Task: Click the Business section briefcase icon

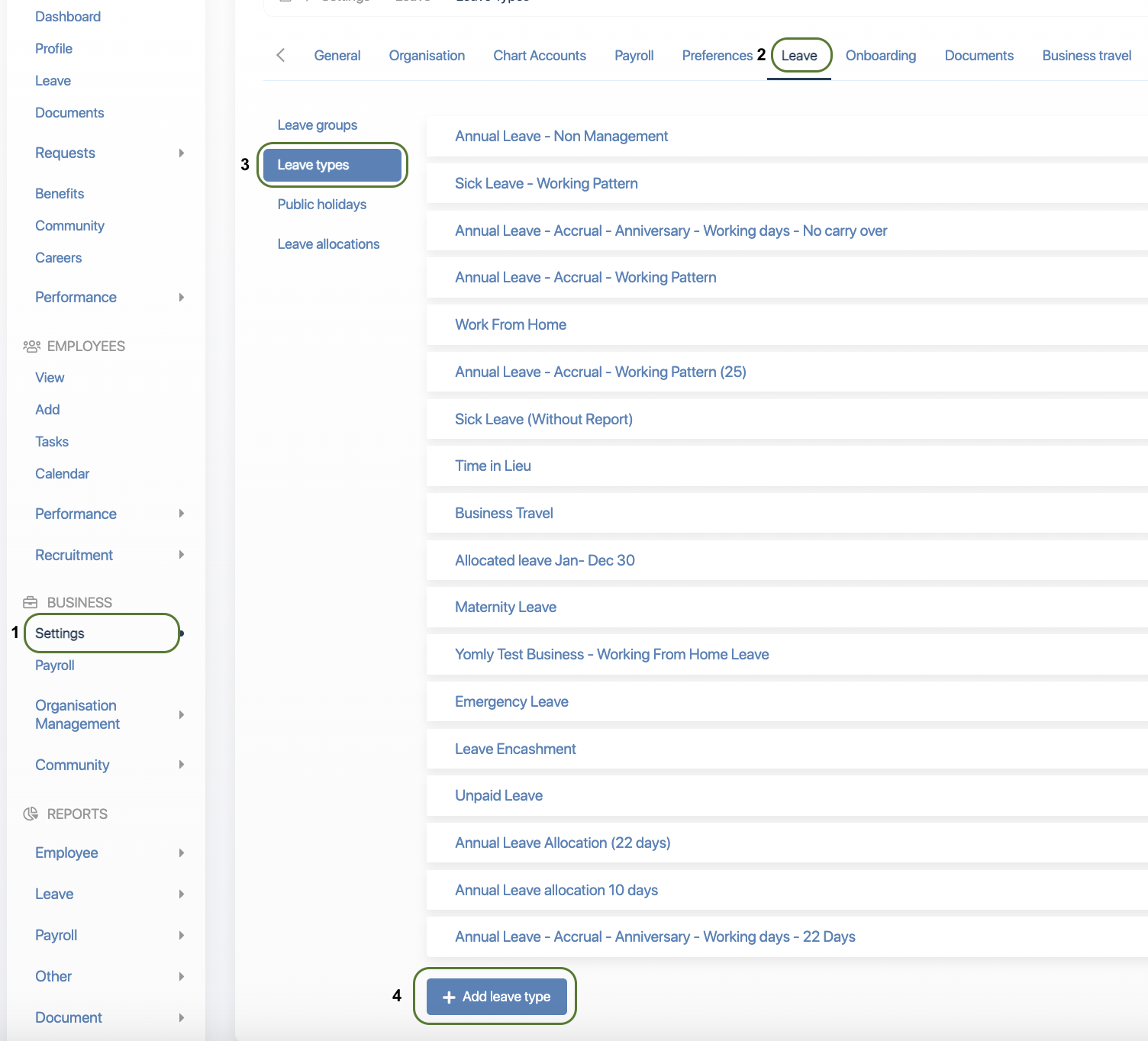Action: pos(31,603)
